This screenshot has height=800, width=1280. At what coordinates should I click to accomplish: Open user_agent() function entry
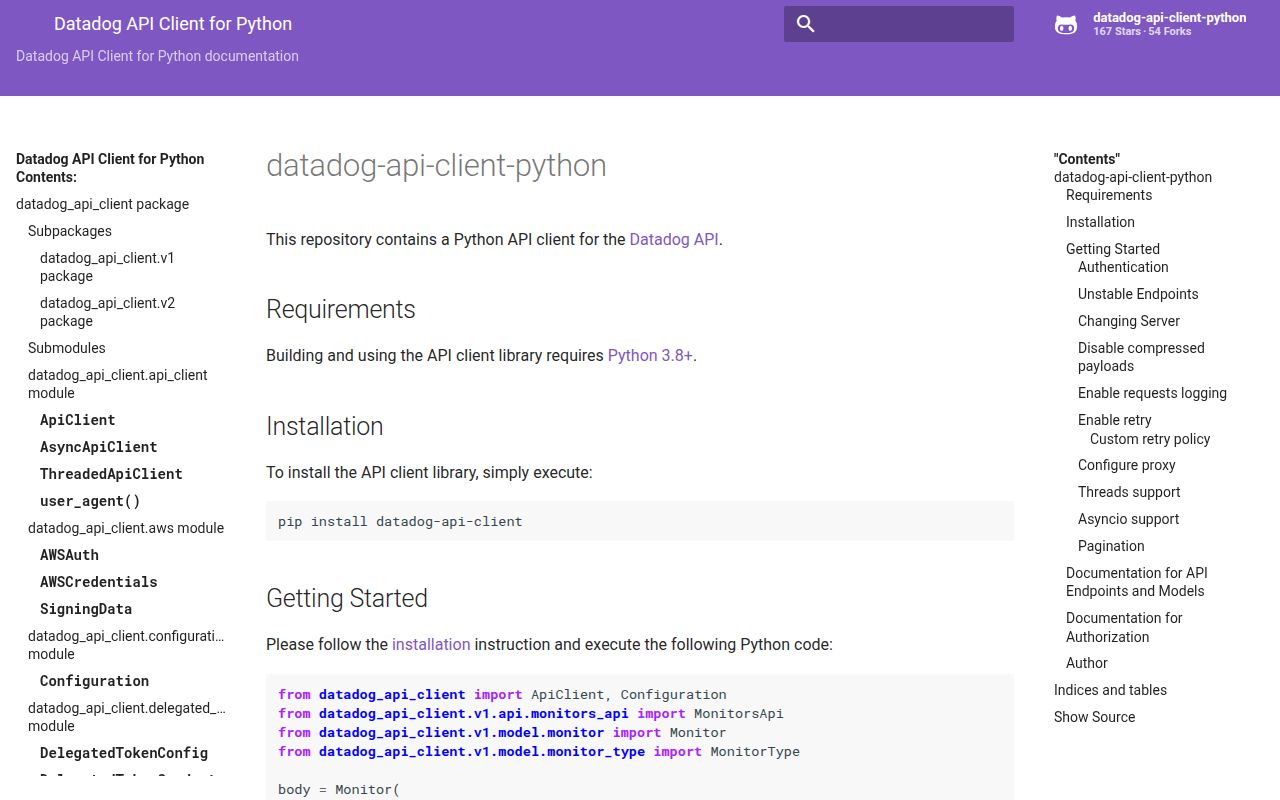click(x=90, y=501)
